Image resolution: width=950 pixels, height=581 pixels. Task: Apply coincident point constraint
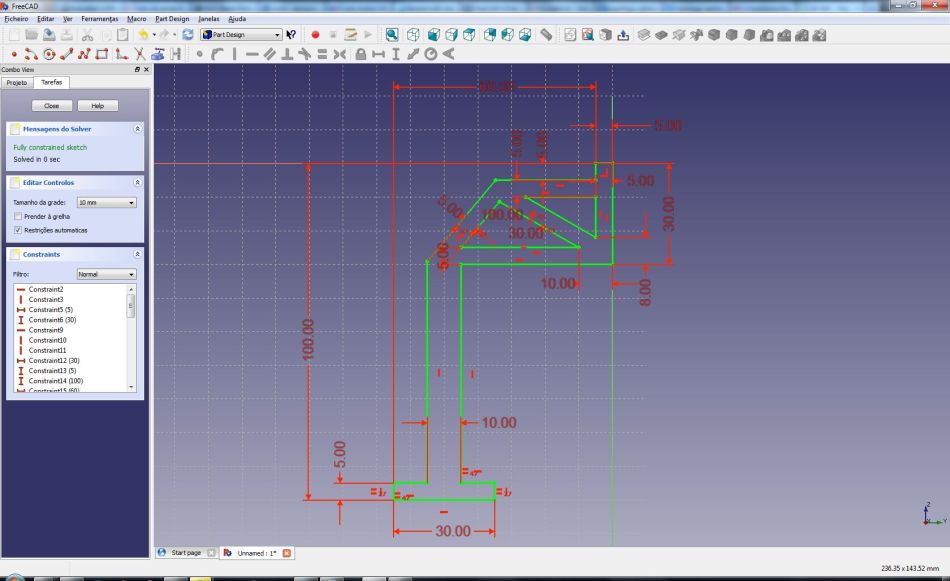(x=199, y=54)
